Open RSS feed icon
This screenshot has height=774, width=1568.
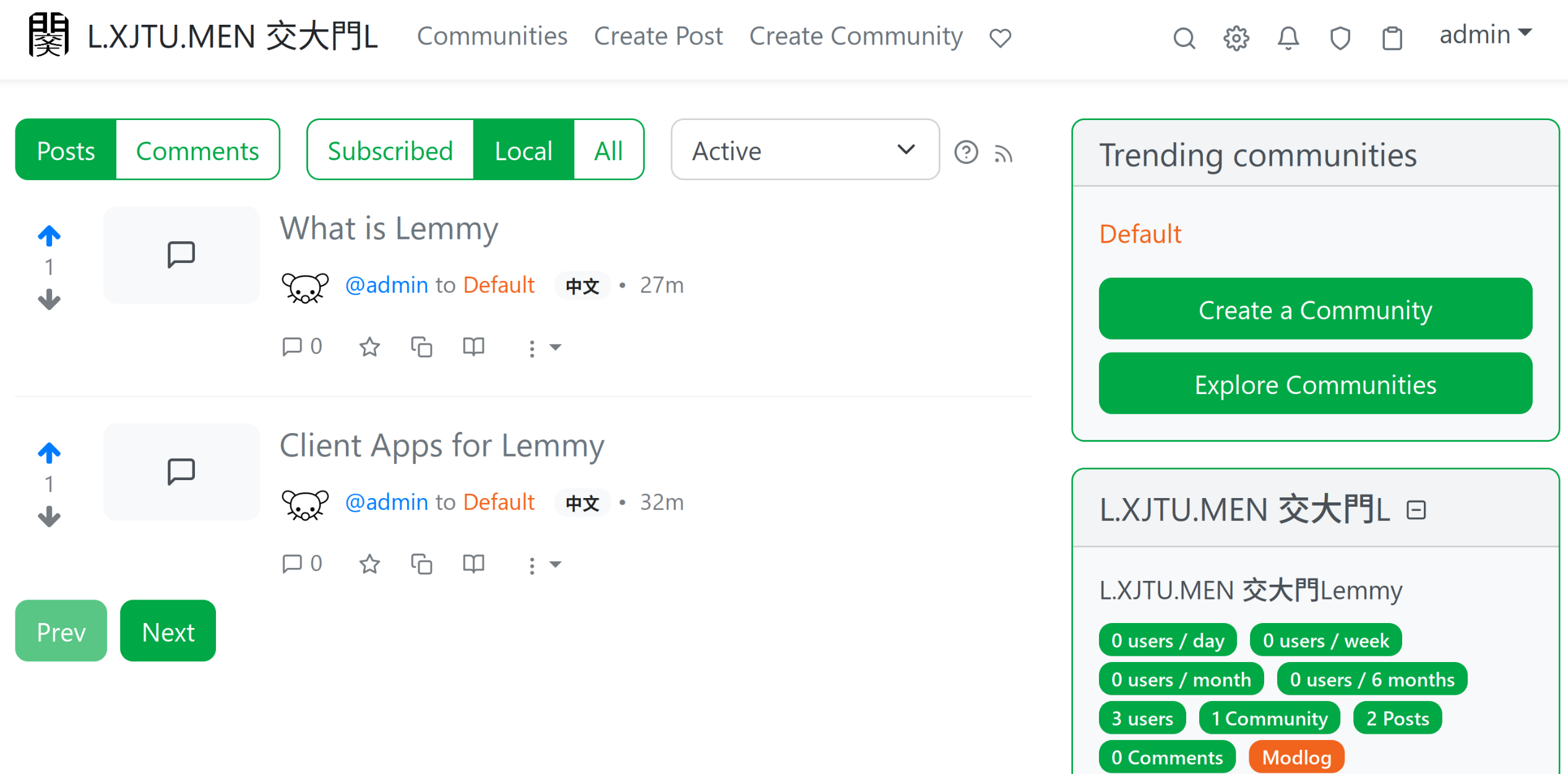[1003, 153]
